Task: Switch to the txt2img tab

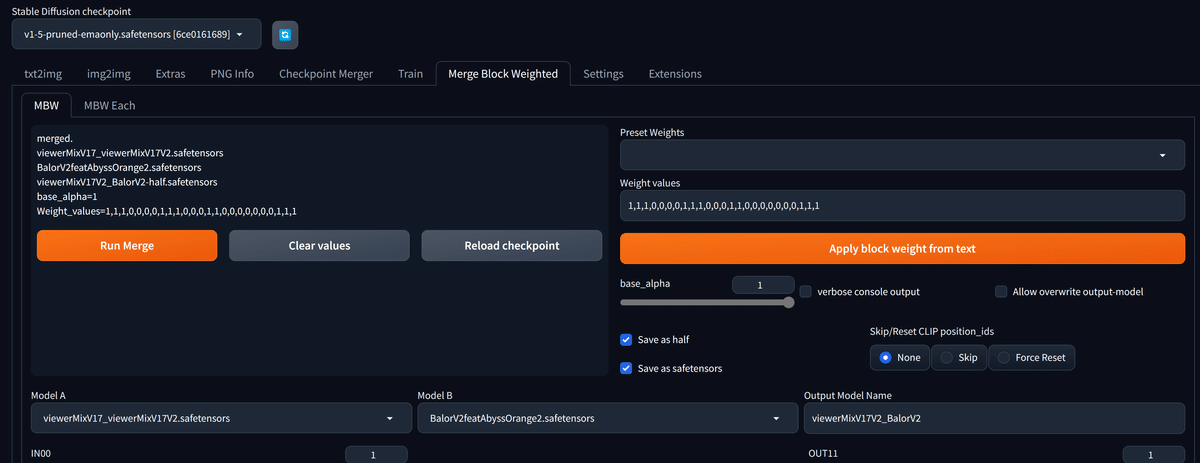Action: pos(43,74)
